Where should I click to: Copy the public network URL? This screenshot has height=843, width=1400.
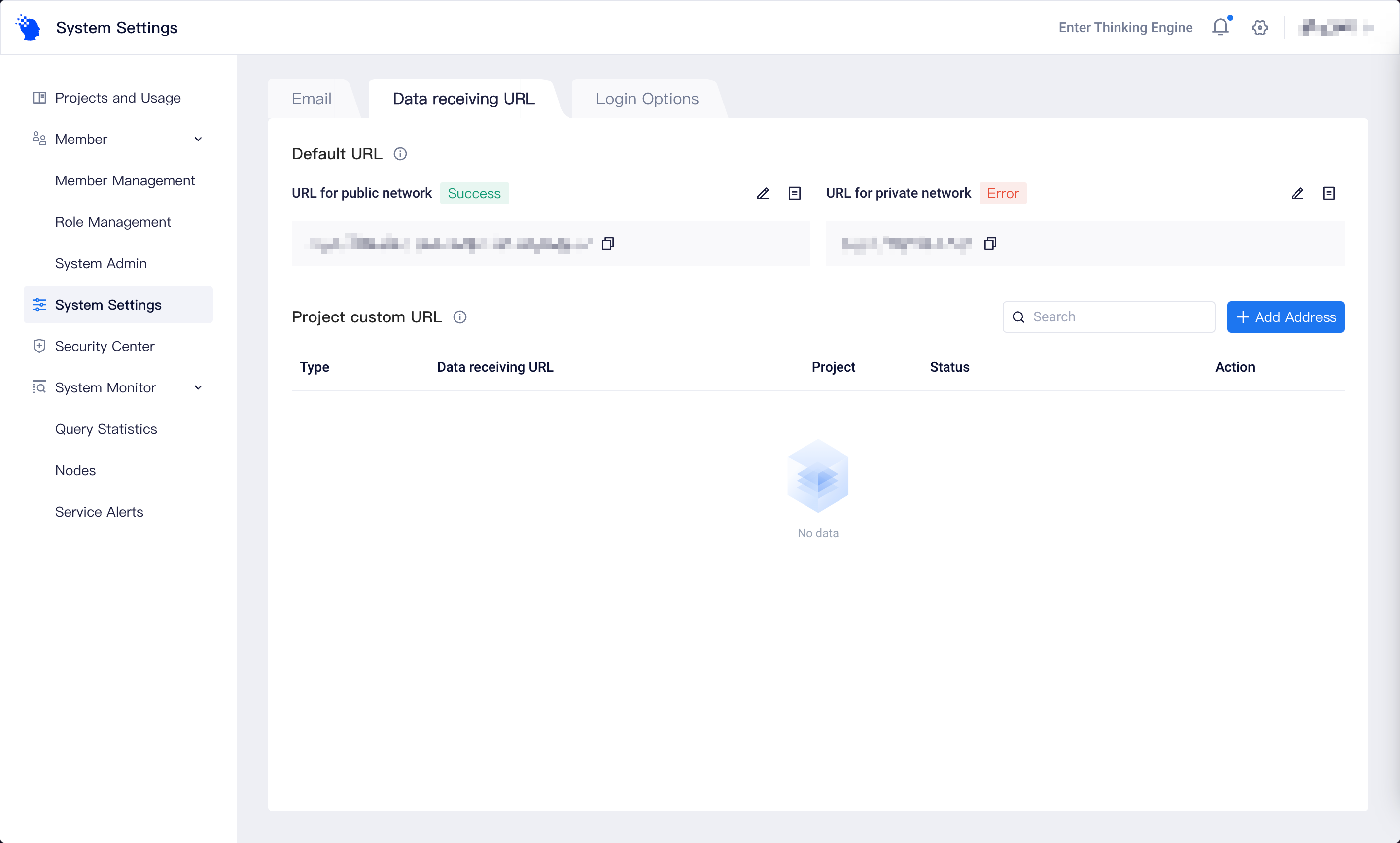pyautogui.click(x=609, y=244)
